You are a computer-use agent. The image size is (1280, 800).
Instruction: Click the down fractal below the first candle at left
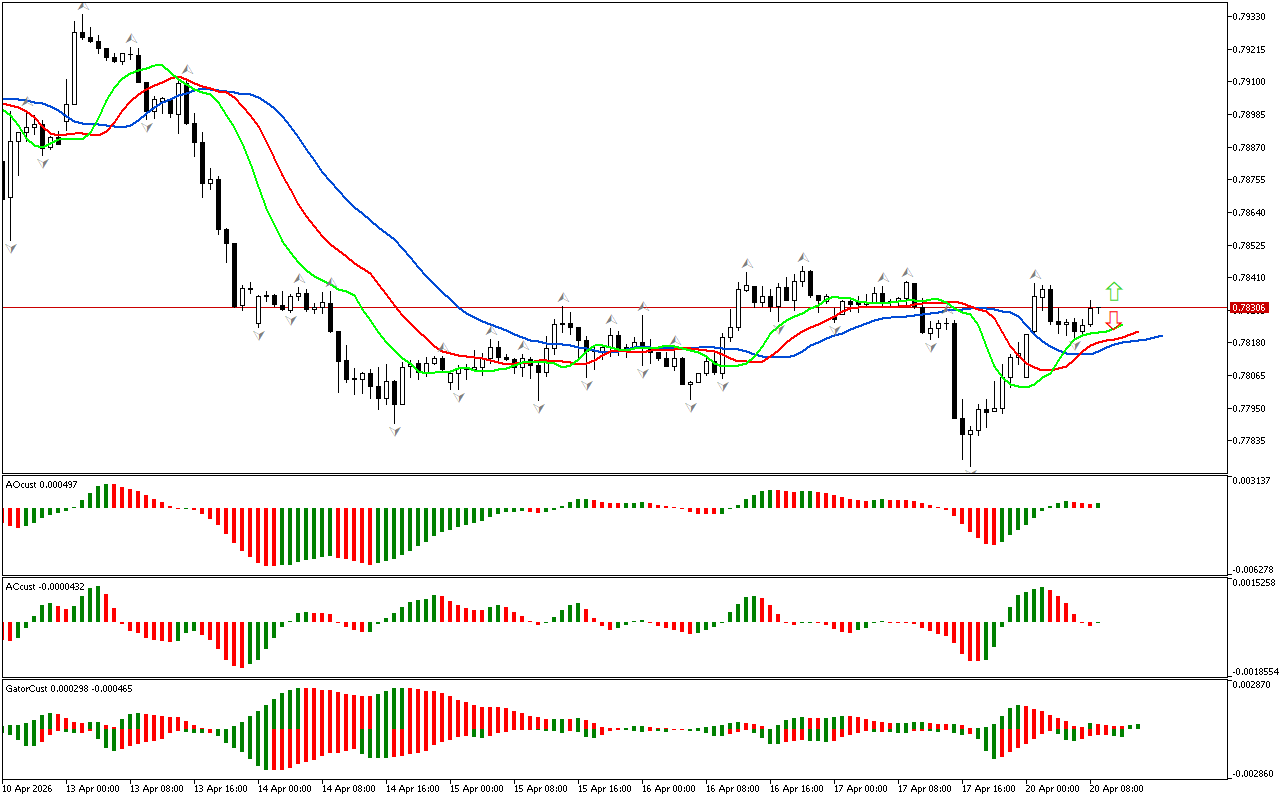(x=12, y=246)
